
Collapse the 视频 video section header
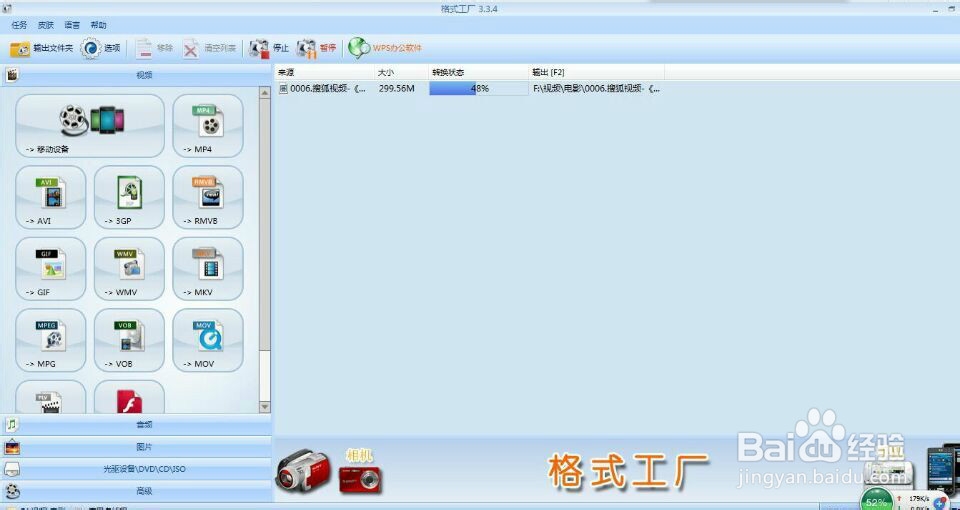click(136, 75)
